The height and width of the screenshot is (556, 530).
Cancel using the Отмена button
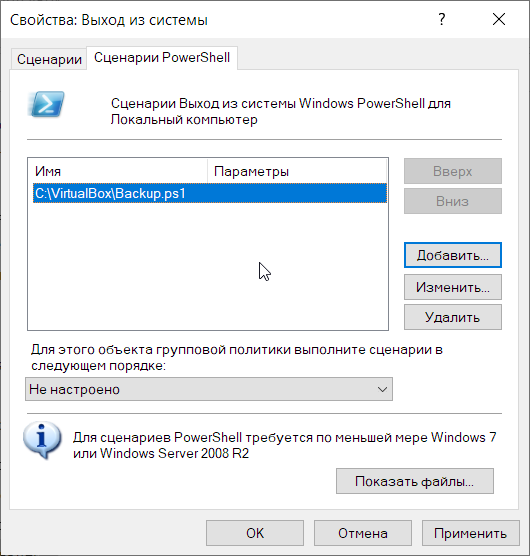pyautogui.click(x=363, y=533)
